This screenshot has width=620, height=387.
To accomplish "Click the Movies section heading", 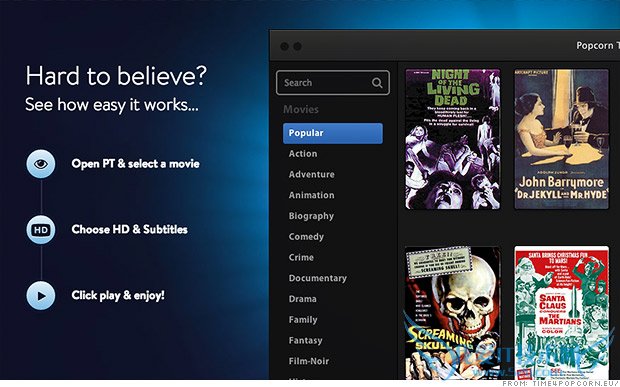I will (301, 109).
